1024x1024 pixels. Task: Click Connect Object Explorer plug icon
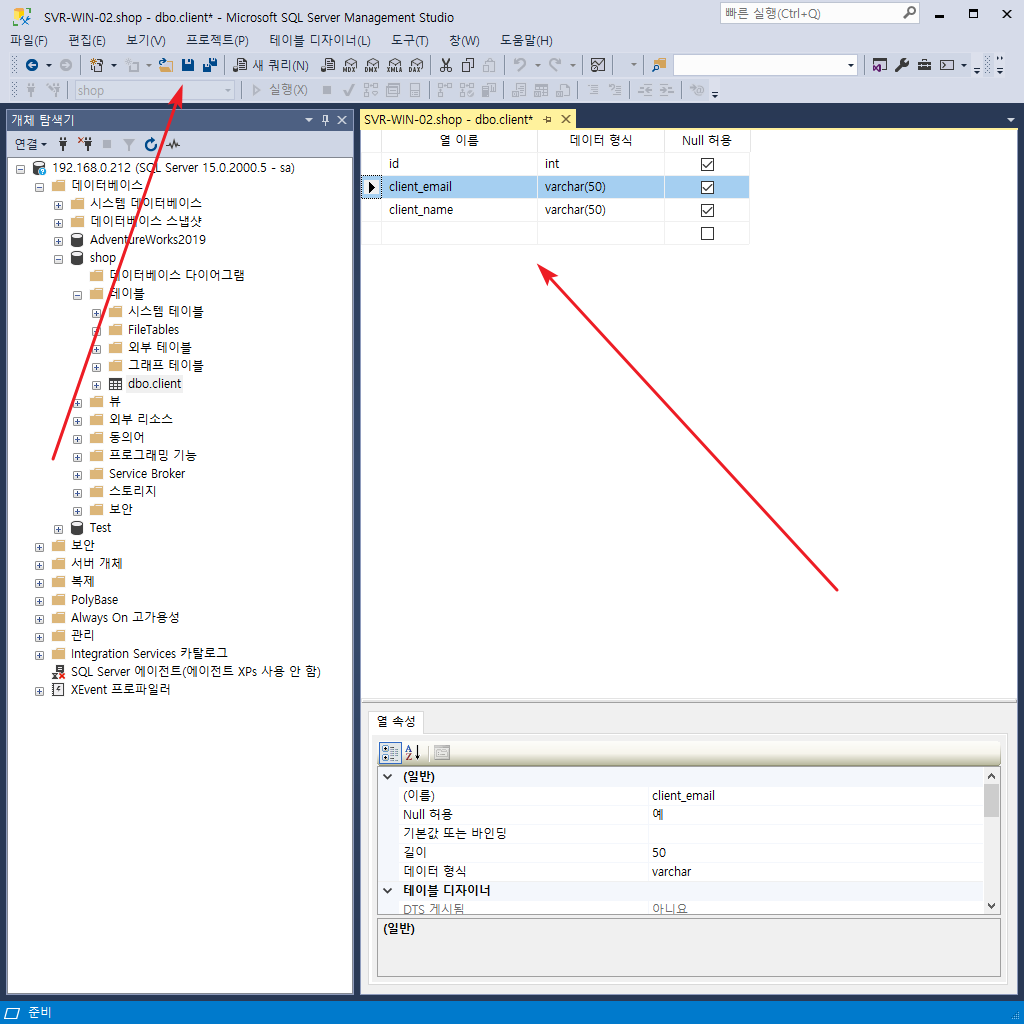(63, 144)
